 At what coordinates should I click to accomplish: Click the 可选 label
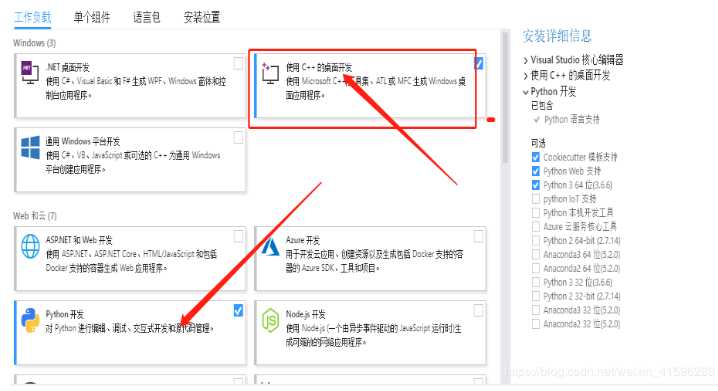click(538, 143)
